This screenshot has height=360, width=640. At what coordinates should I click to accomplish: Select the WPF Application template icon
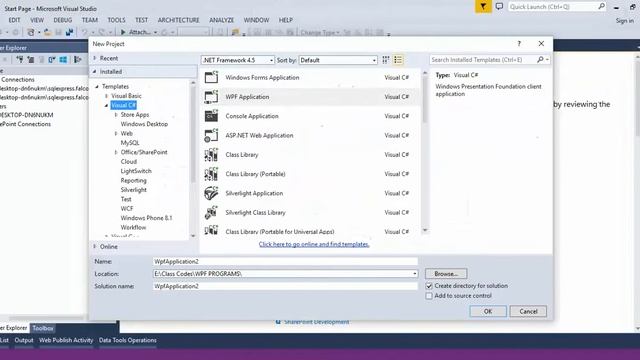pos(211,97)
